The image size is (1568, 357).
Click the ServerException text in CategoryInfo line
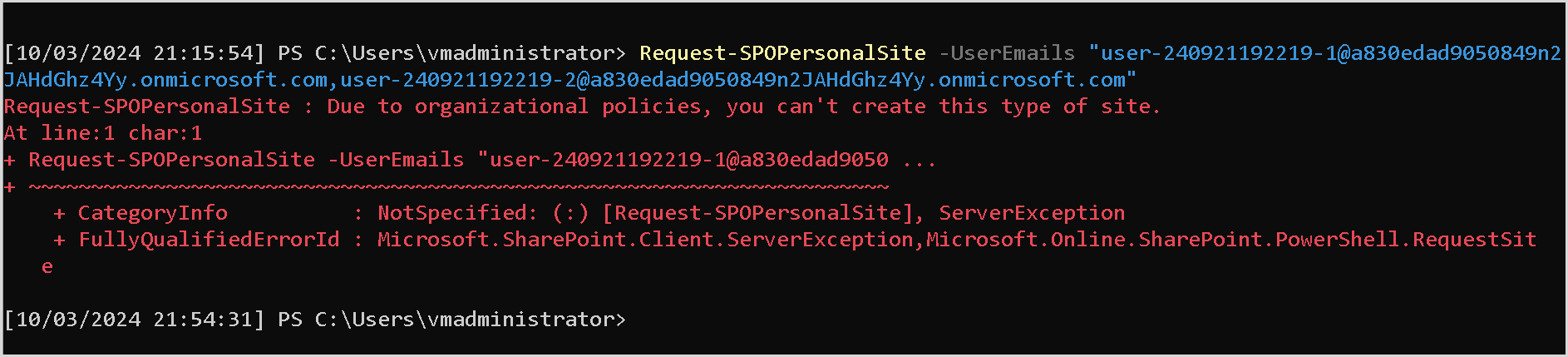click(x=1032, y=213)
